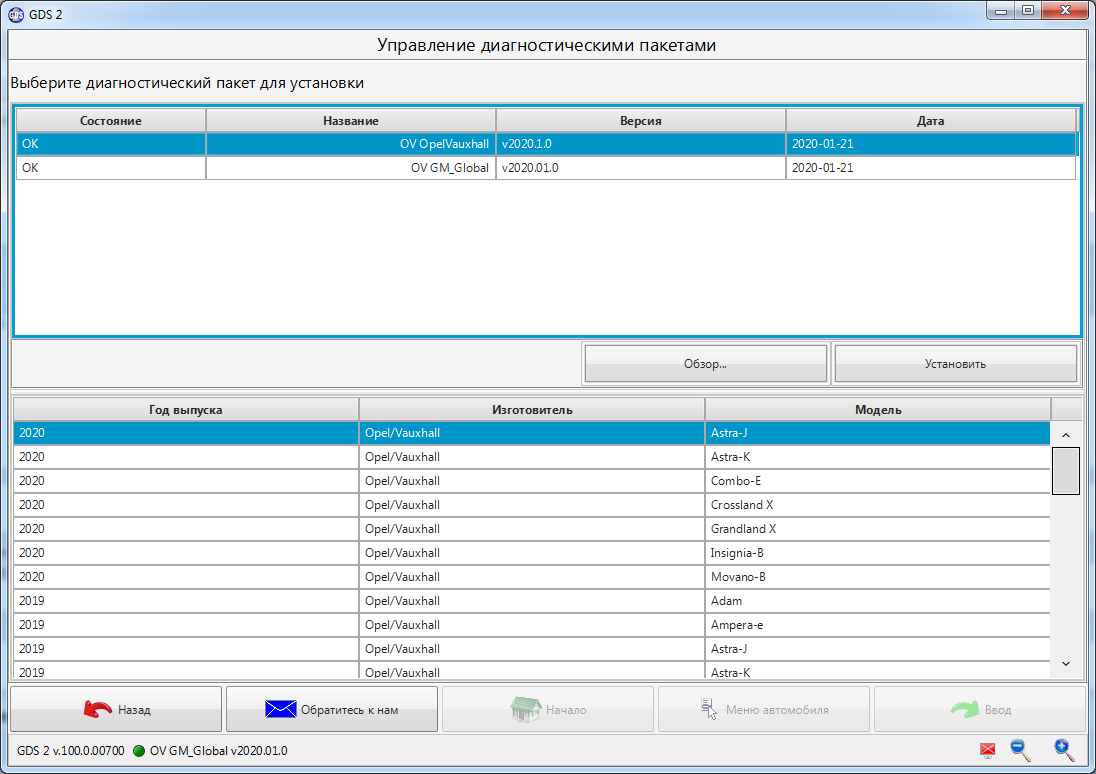Select the 2020 Astra-K row

(x=532, y=457)
